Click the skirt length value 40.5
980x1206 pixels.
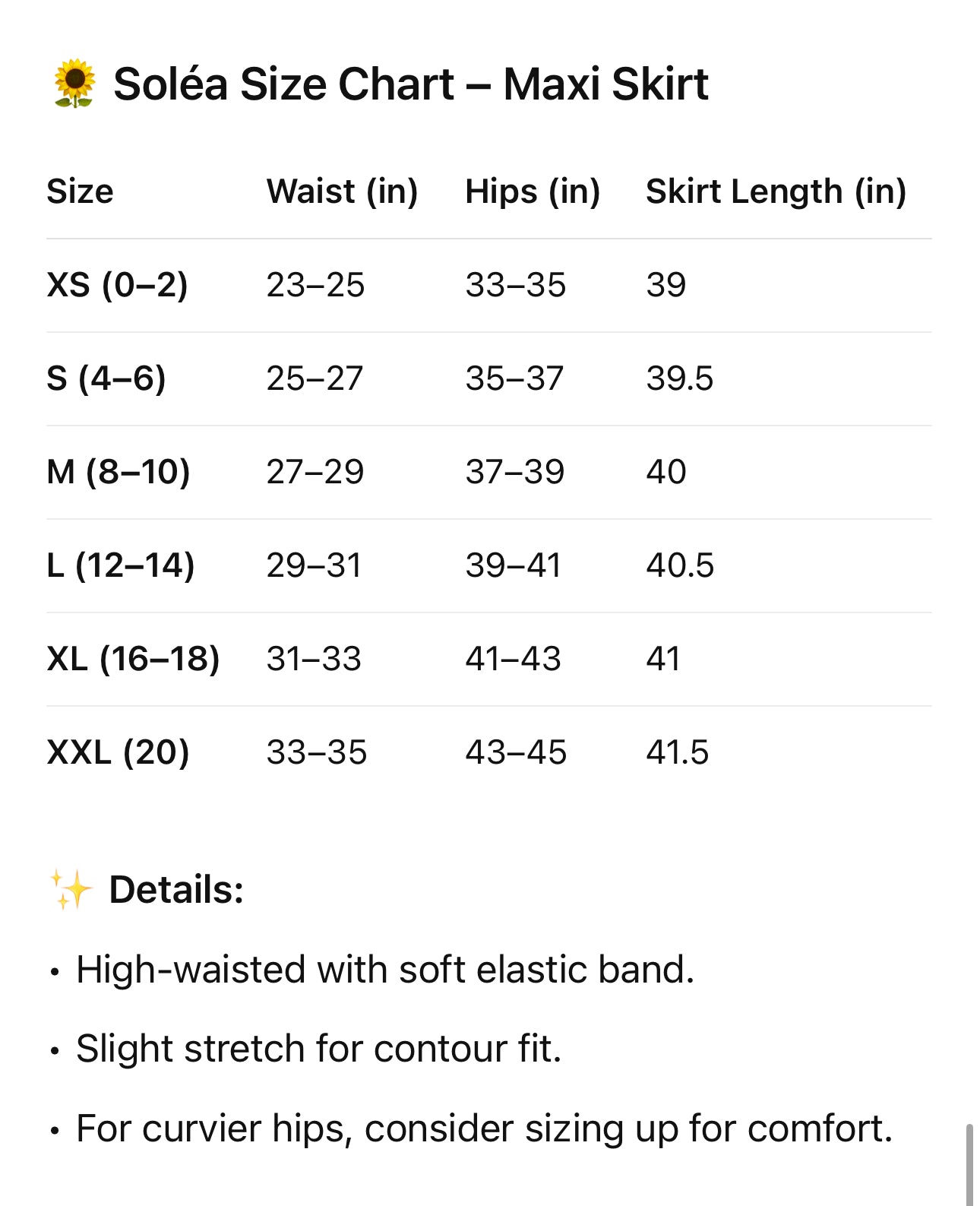point(680,565)
